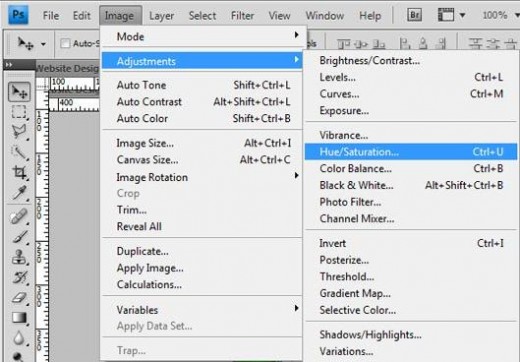Click the align vertical centers icon

pyautogui.click(x=361, y=44)
